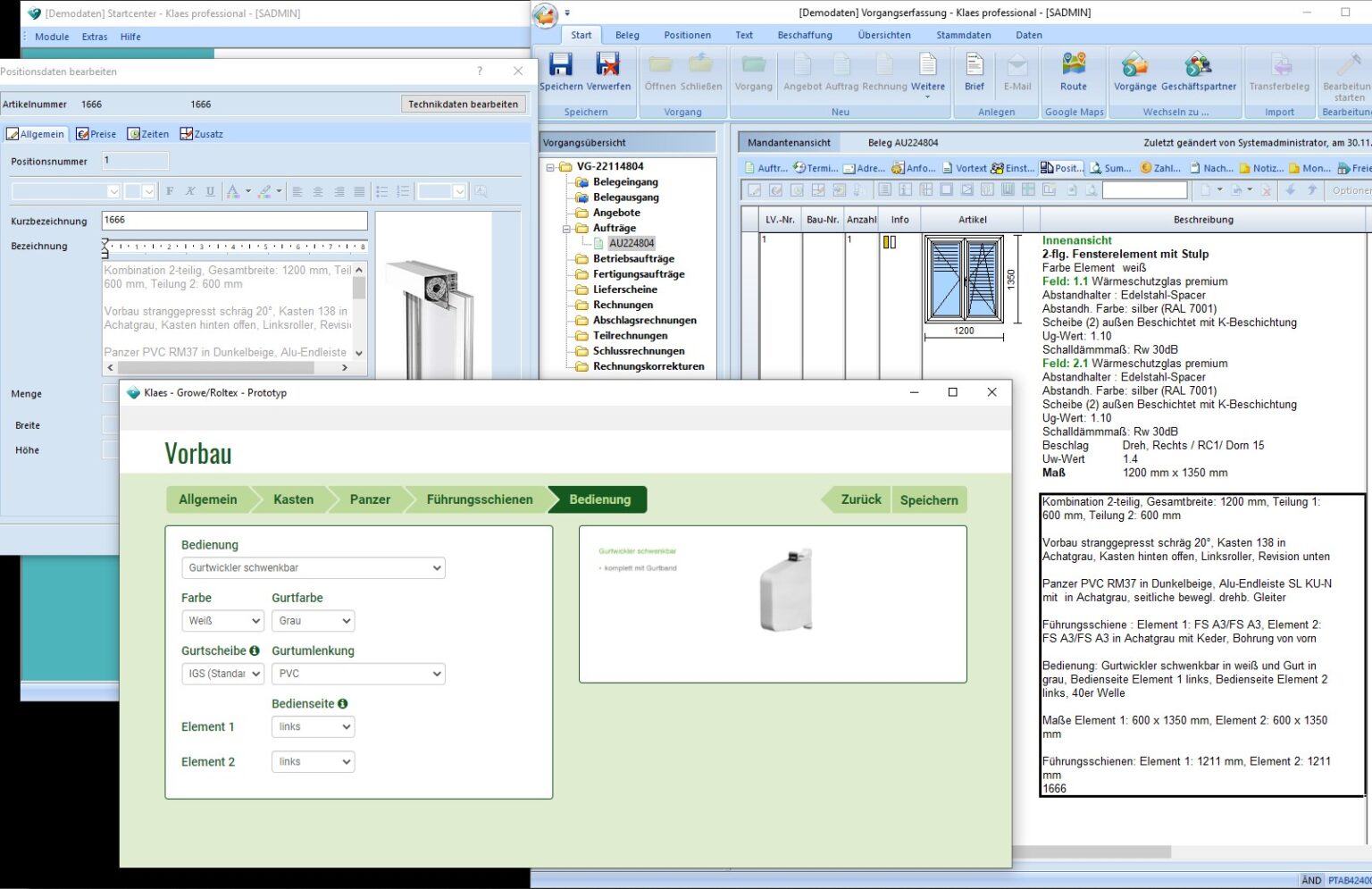Click the Verwerfen discard icon

[608, 71]
